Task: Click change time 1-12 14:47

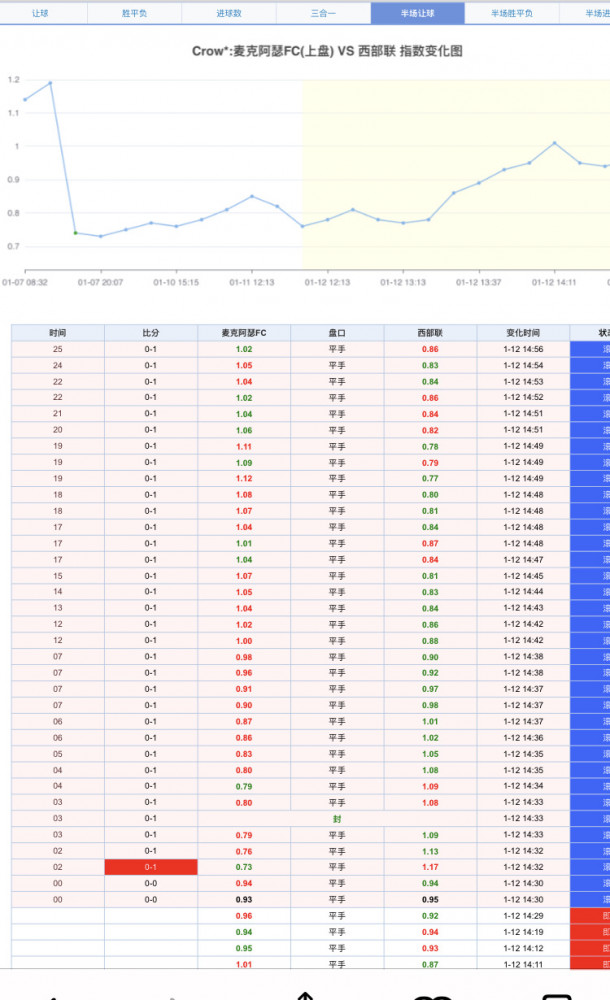Action: 523,560
